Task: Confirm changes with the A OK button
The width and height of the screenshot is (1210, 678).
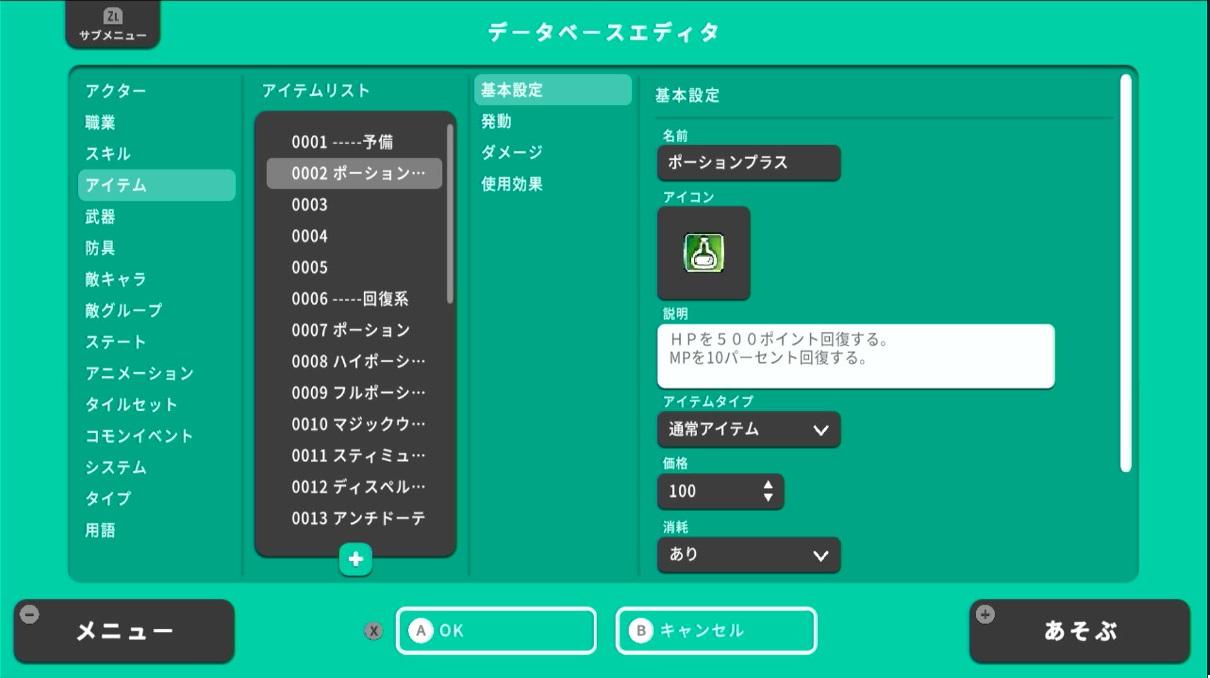Action: [x=497, y=631]
